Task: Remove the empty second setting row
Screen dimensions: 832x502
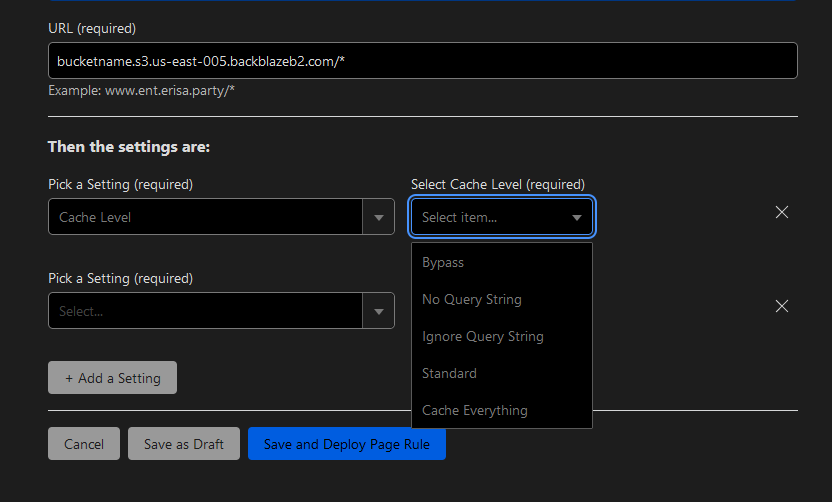Action: click(782, 306)
